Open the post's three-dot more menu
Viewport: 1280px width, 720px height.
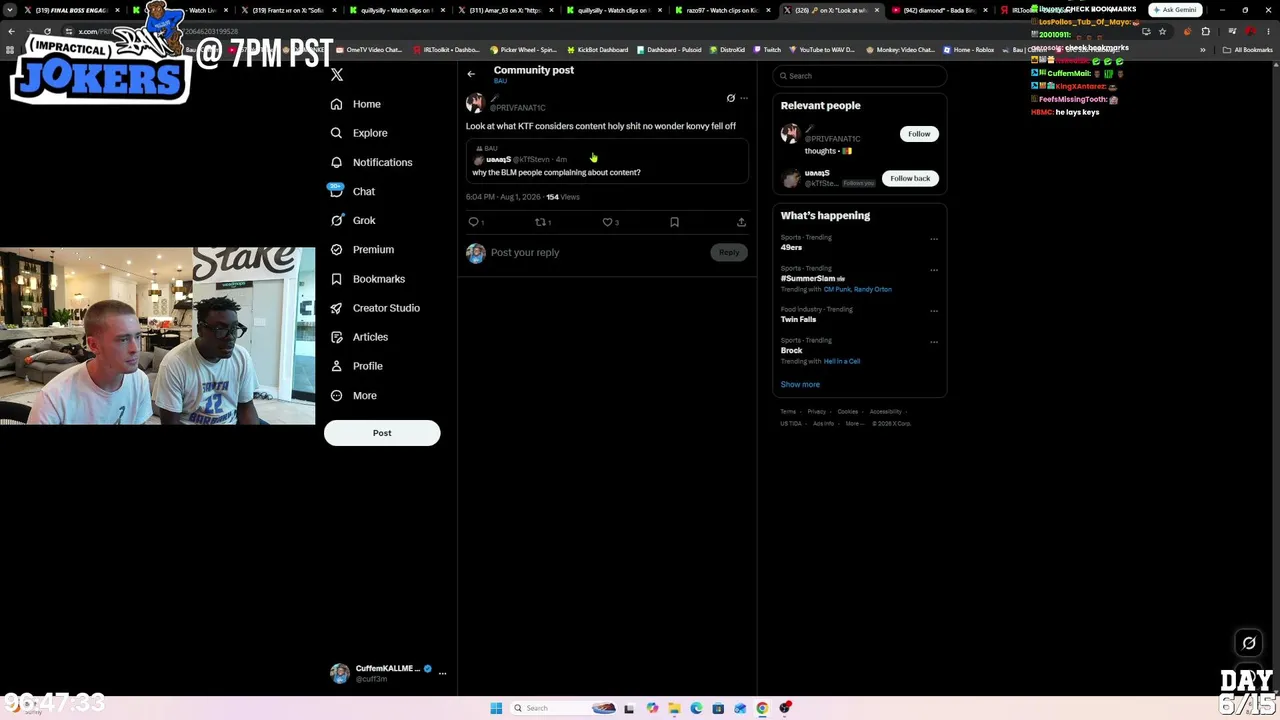[744, 98]
